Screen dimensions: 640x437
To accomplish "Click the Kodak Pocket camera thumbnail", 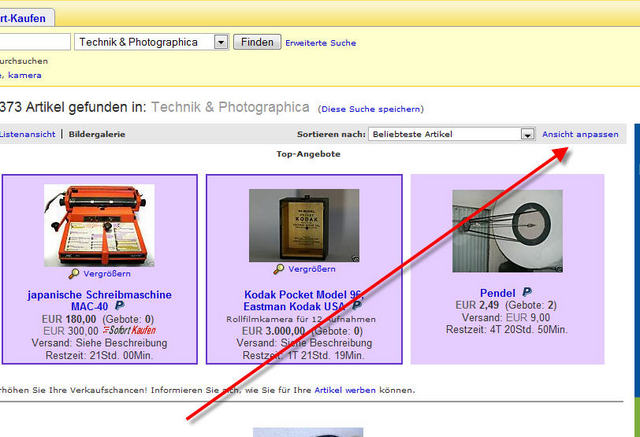I will point(304,225).
